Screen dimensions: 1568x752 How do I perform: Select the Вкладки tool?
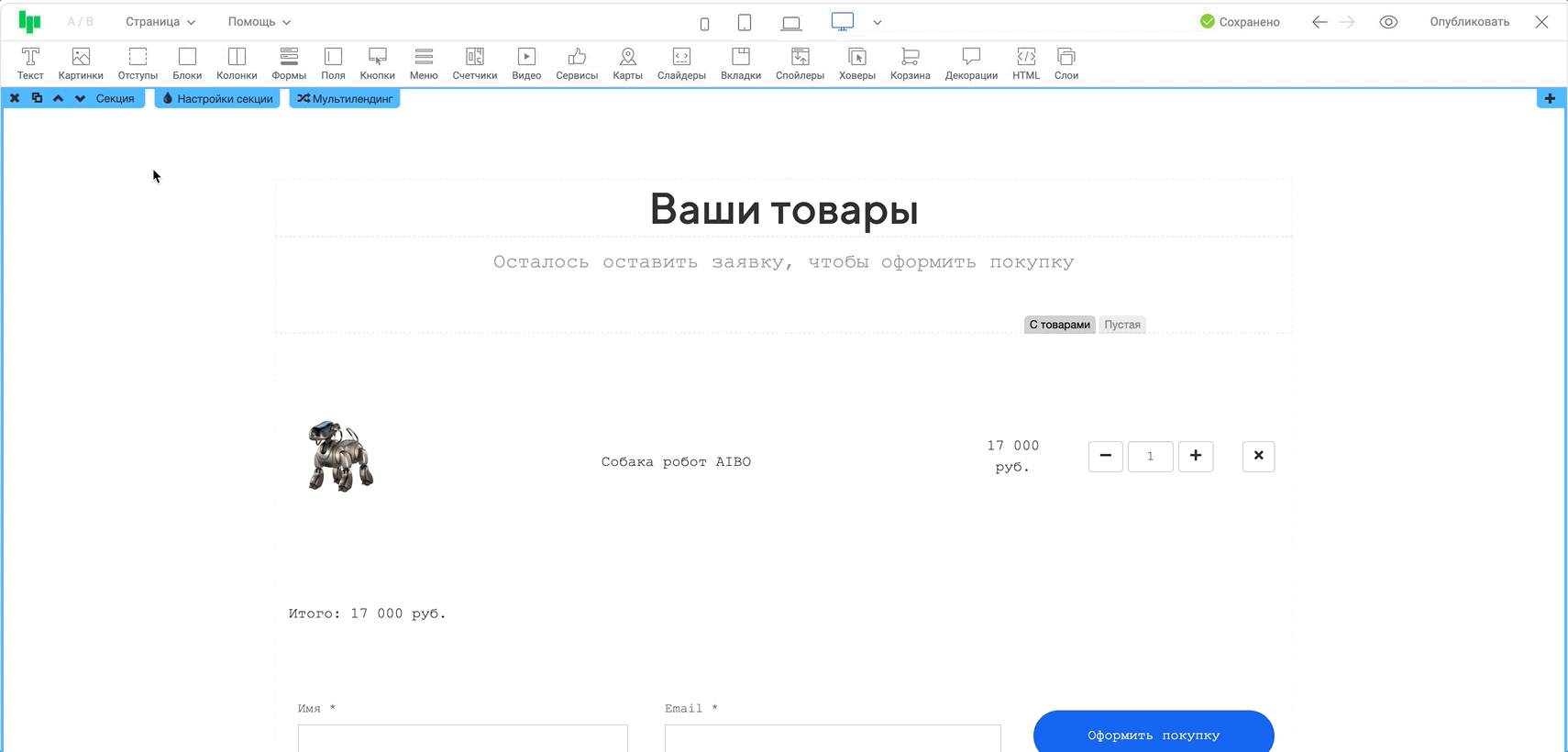click(741, 63)
